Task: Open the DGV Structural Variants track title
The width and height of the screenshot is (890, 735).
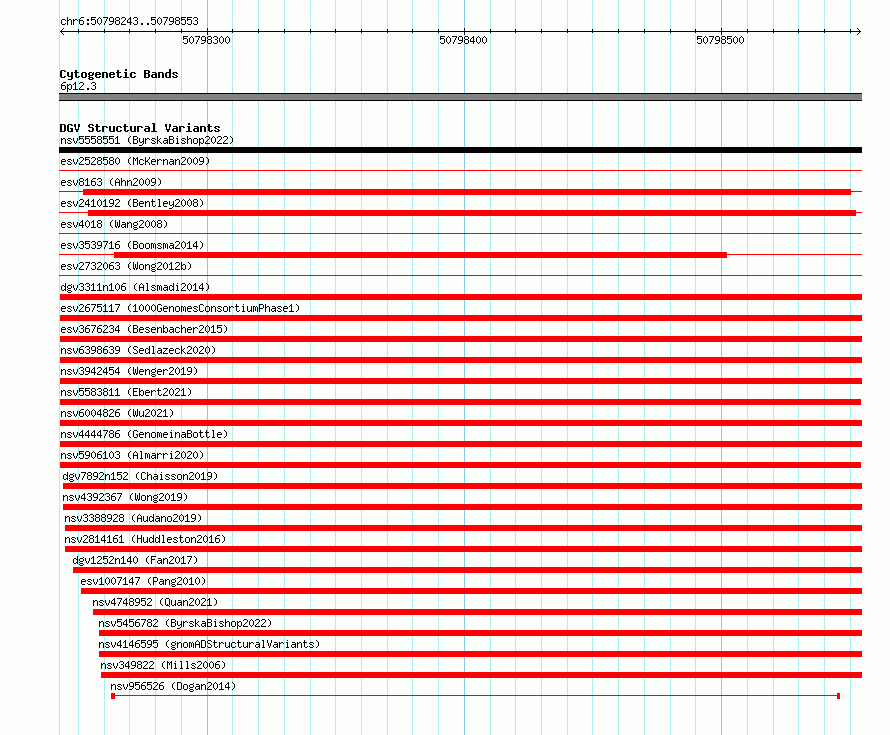Action: 140,128
